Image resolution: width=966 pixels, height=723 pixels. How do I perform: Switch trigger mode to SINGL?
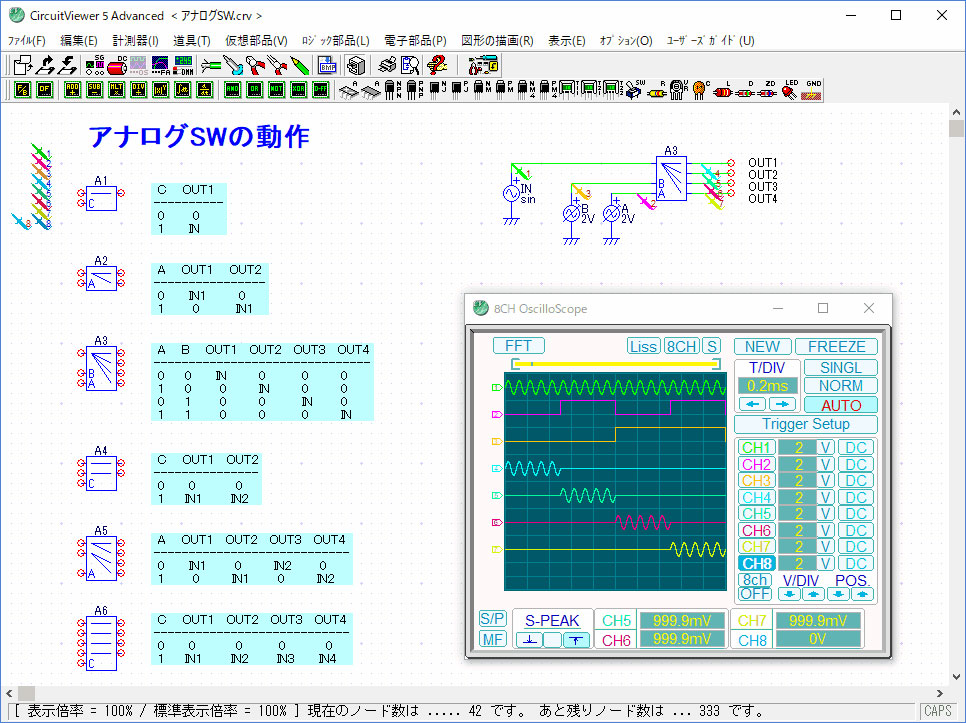(x=840, y=368)
